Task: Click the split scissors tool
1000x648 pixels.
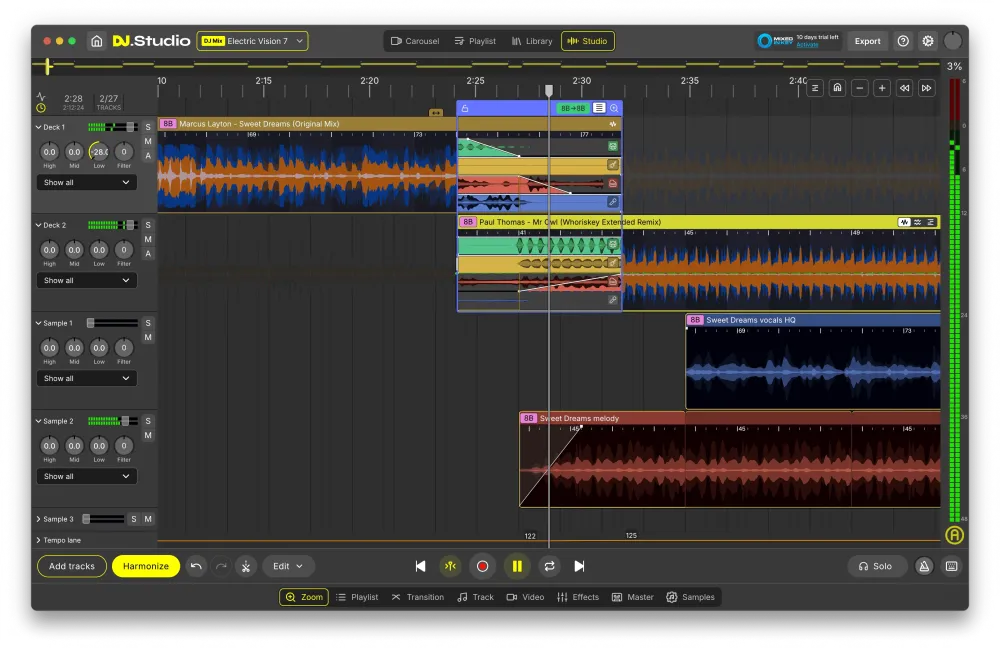Action: tap(246, 566)
